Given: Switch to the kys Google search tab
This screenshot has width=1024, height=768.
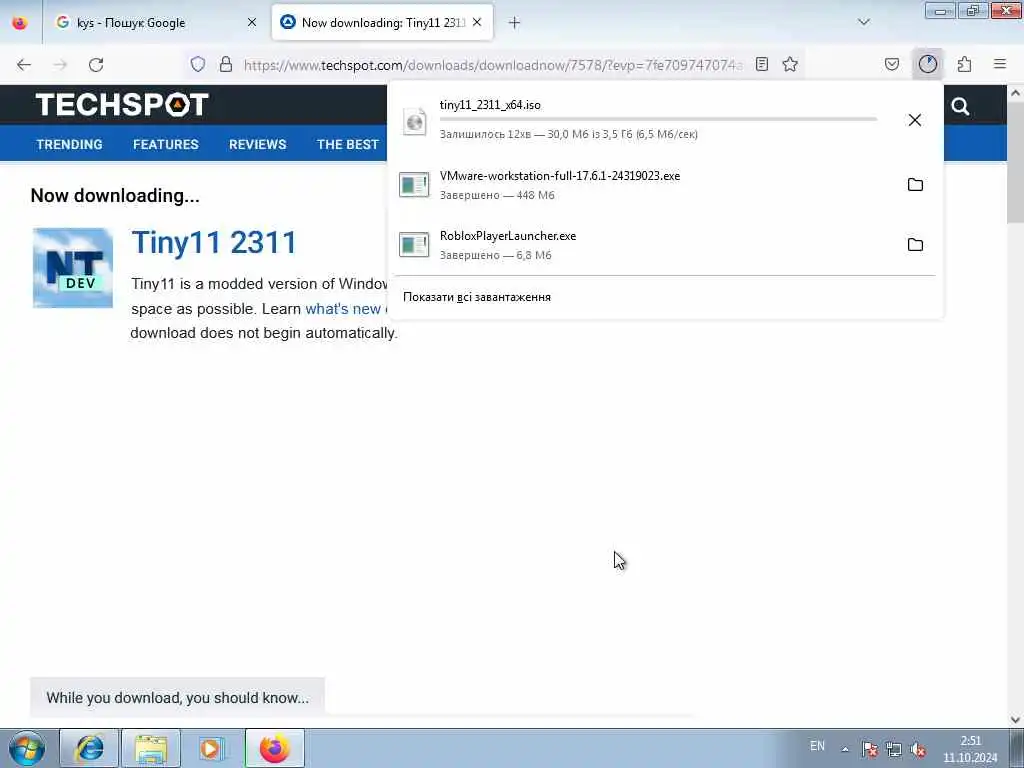Looking at the screenshot, I should click(156, 23).
